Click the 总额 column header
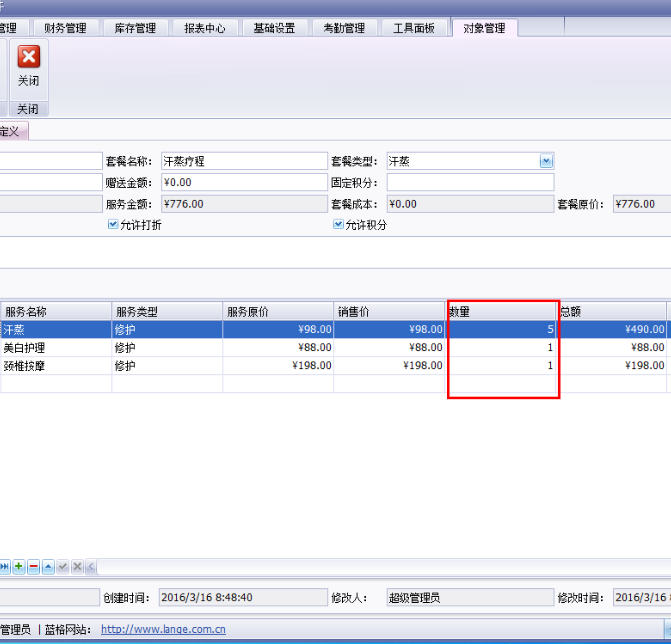Screen dimensions: 671x644 tap(612, 312)
